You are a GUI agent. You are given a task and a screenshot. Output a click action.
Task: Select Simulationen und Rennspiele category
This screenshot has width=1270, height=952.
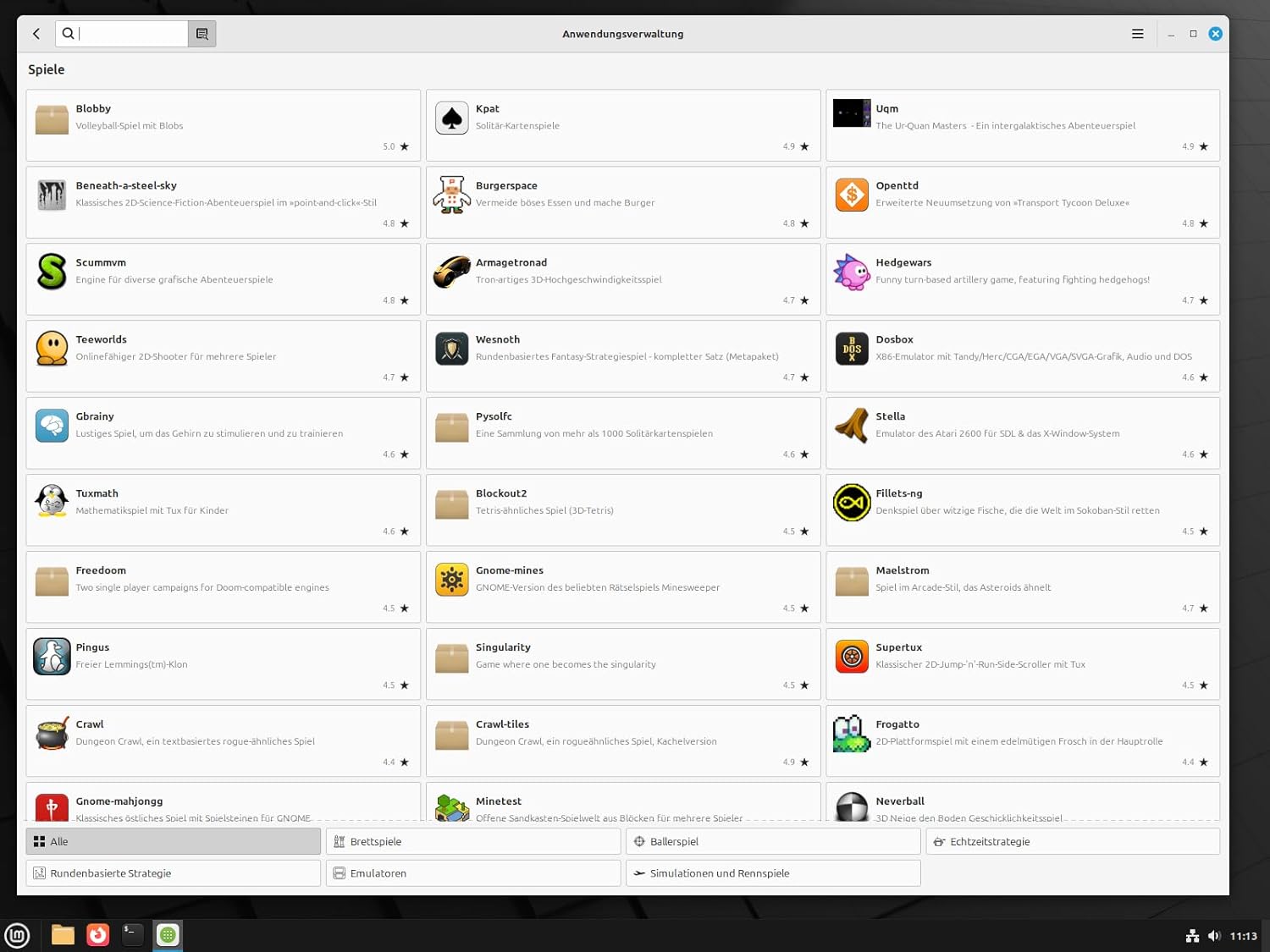pos(773,873)
